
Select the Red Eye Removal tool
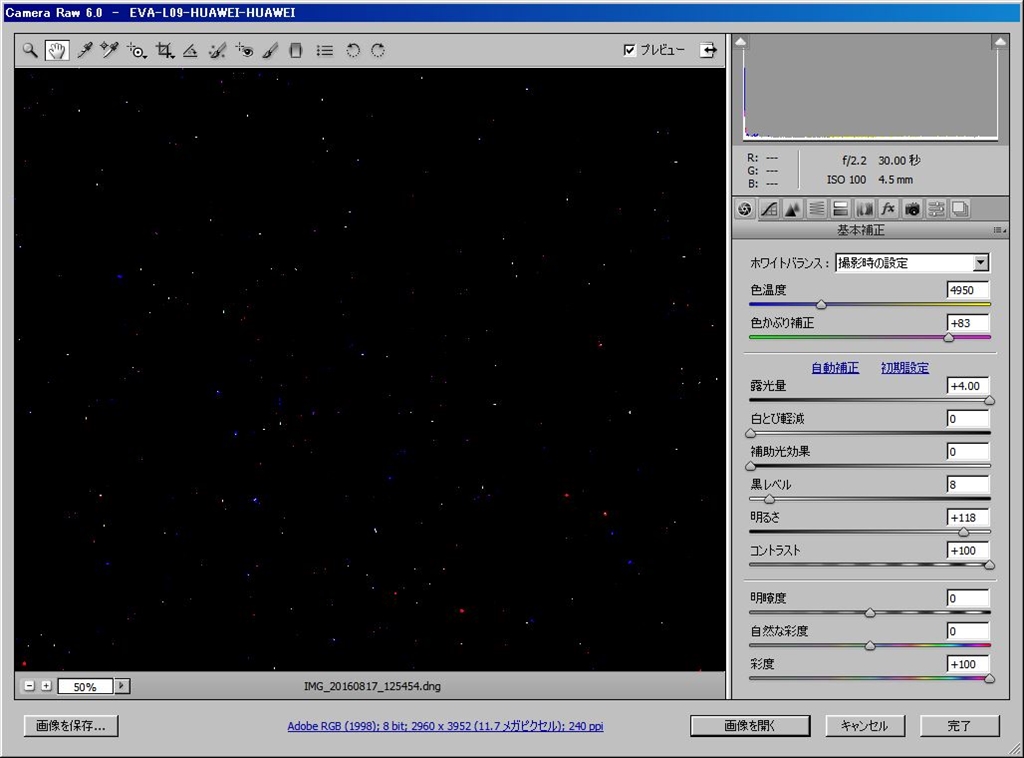[x=245, y=50]
